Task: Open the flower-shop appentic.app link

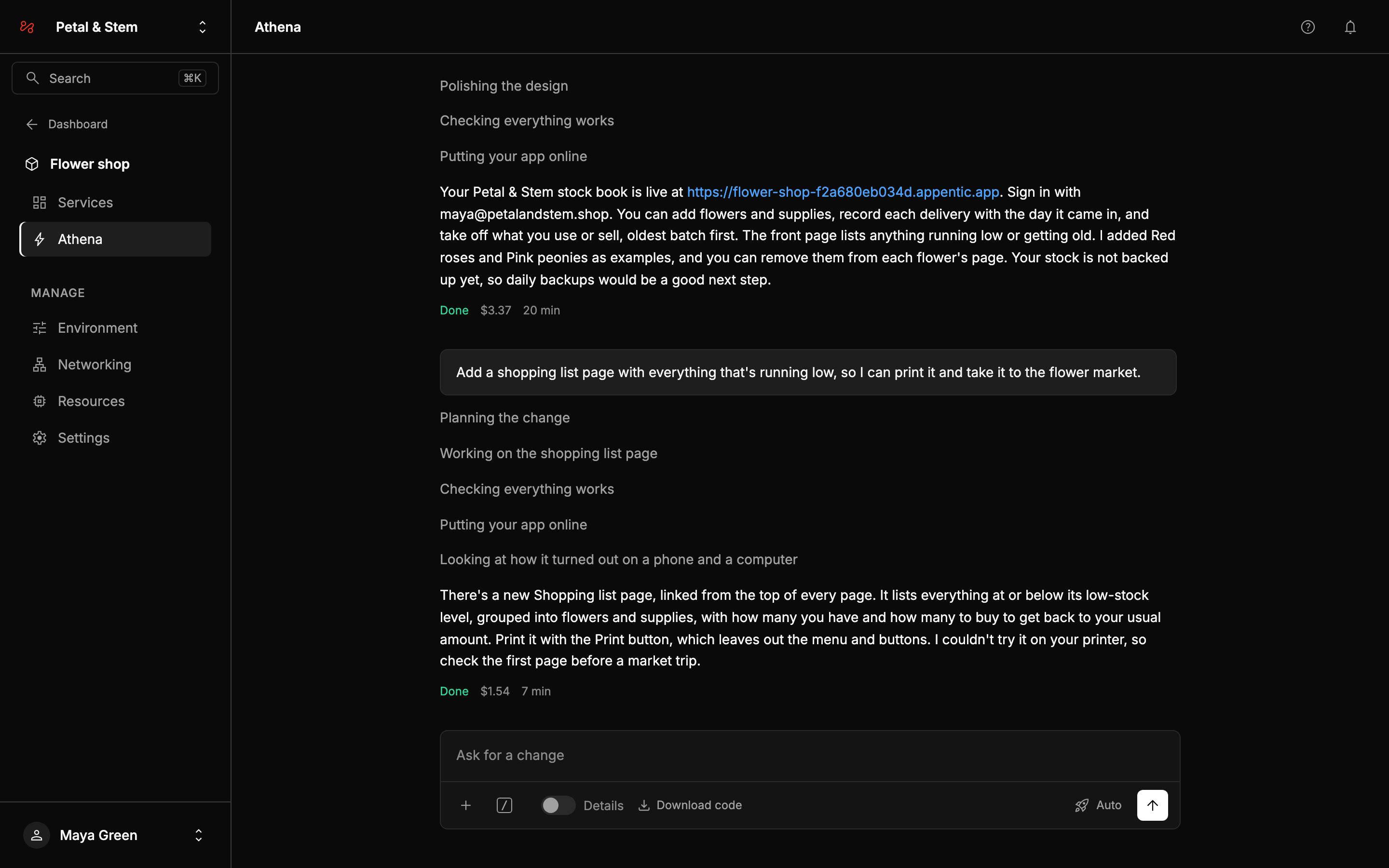Action: (x=843, y=192)
